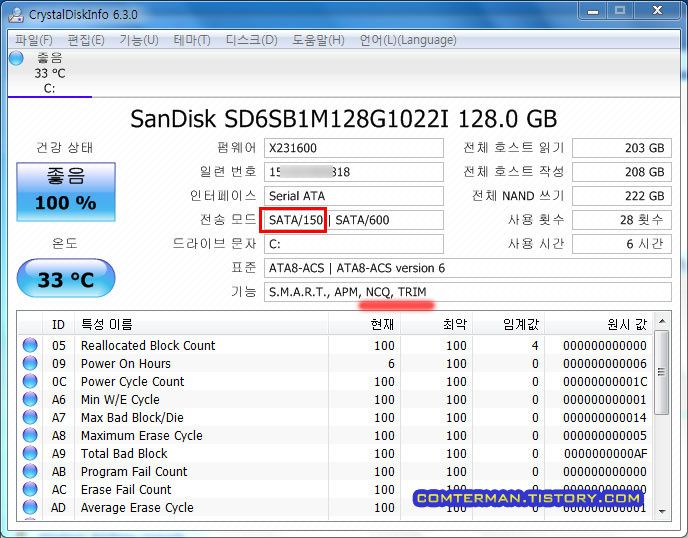Click status icon of Max Bad Block/Die
This screenshot has width=688, height=538.
pos(30,417)
